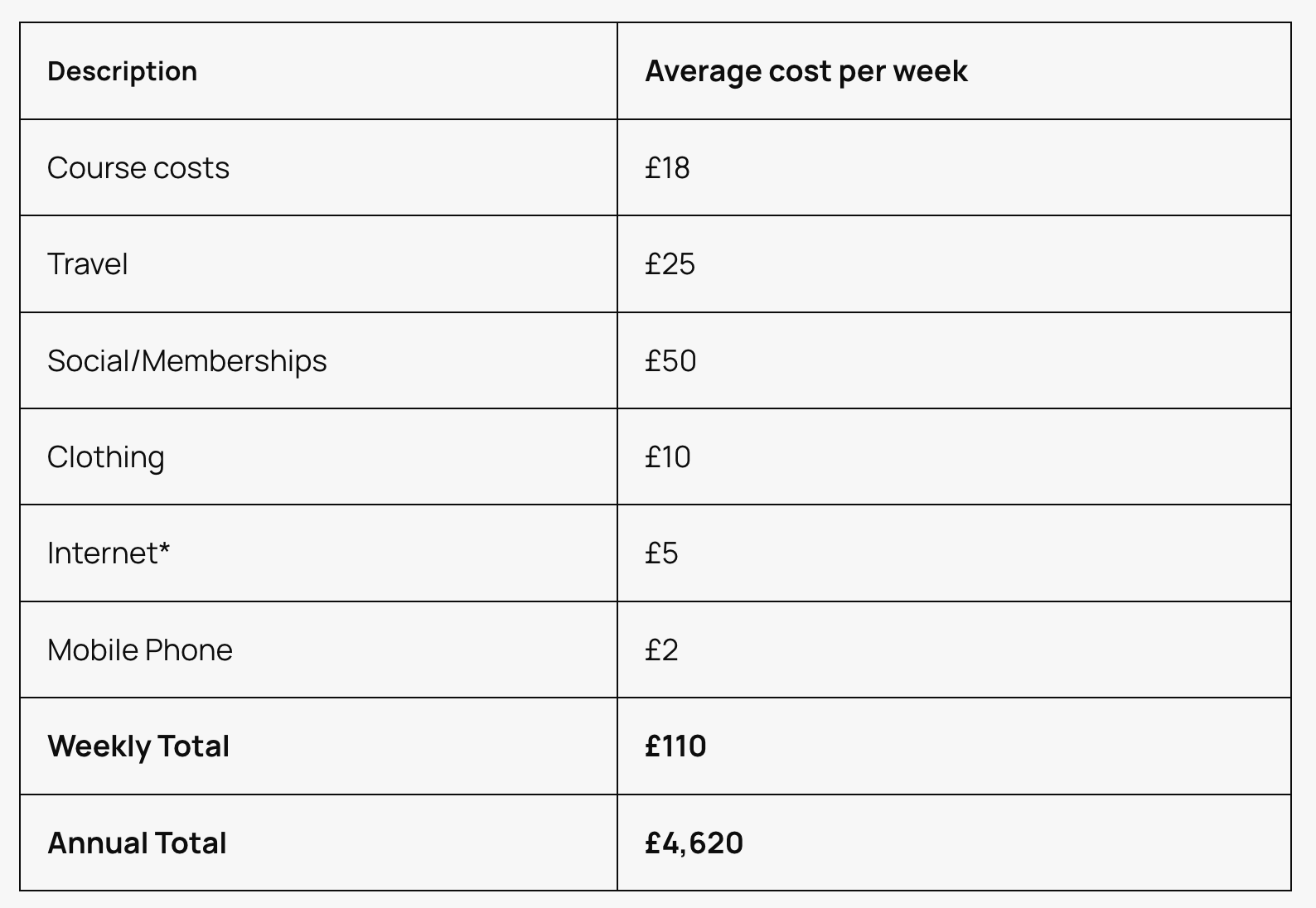Viewport: 1316px width, 908px height.
Task: Select the Clothing row label
Action: [x=105, y=457]
